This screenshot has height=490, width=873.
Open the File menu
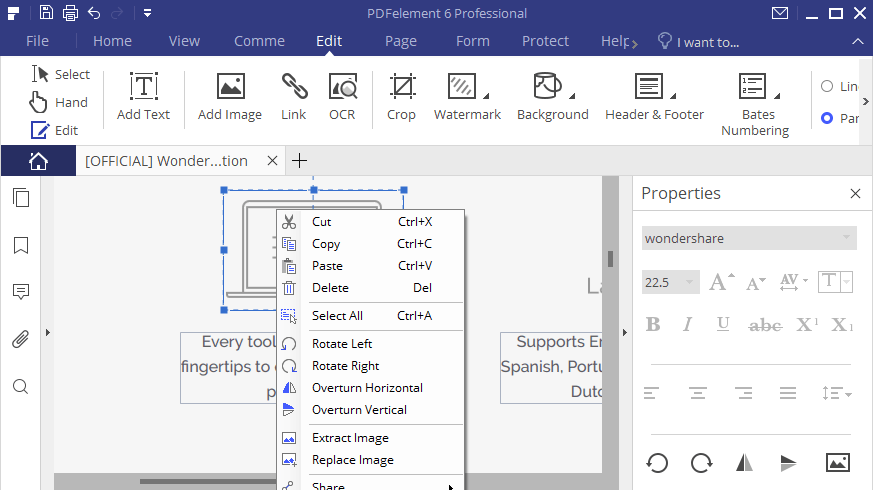(x=37, y=41)
